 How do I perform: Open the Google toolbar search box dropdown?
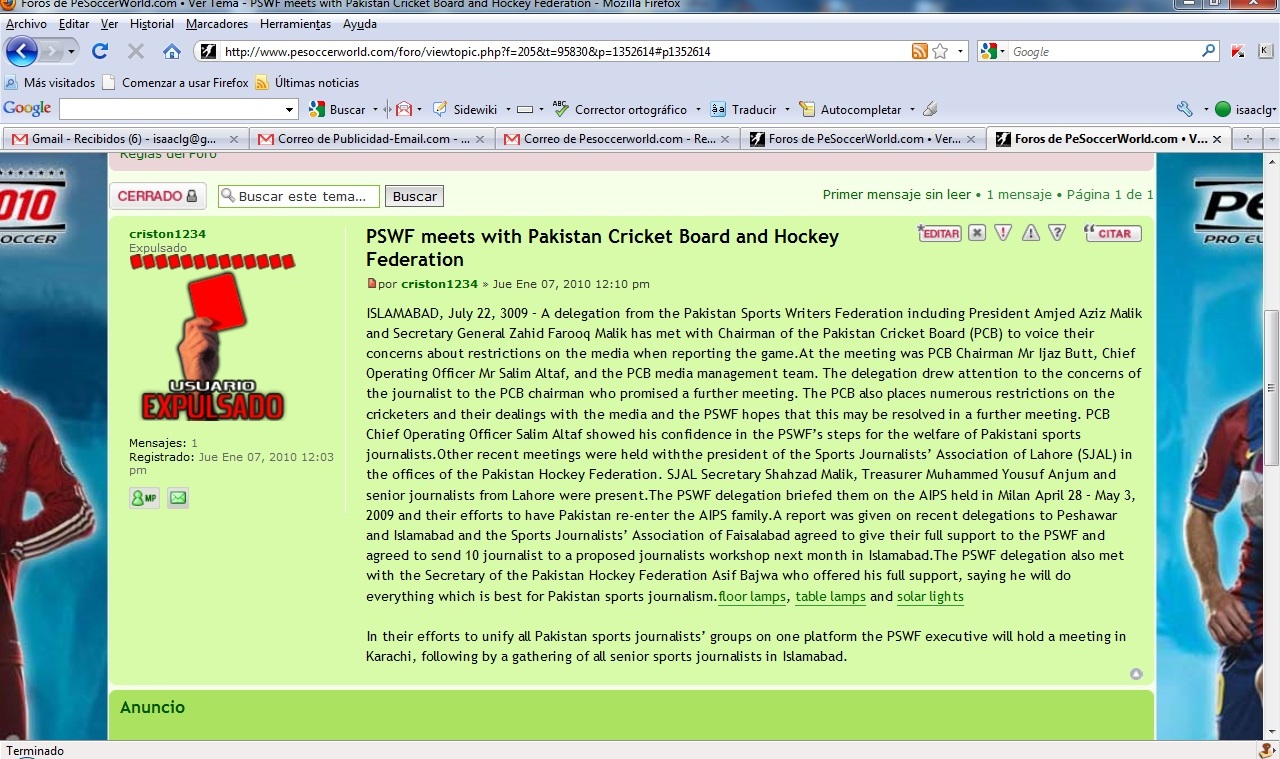[x=290, y=110]
